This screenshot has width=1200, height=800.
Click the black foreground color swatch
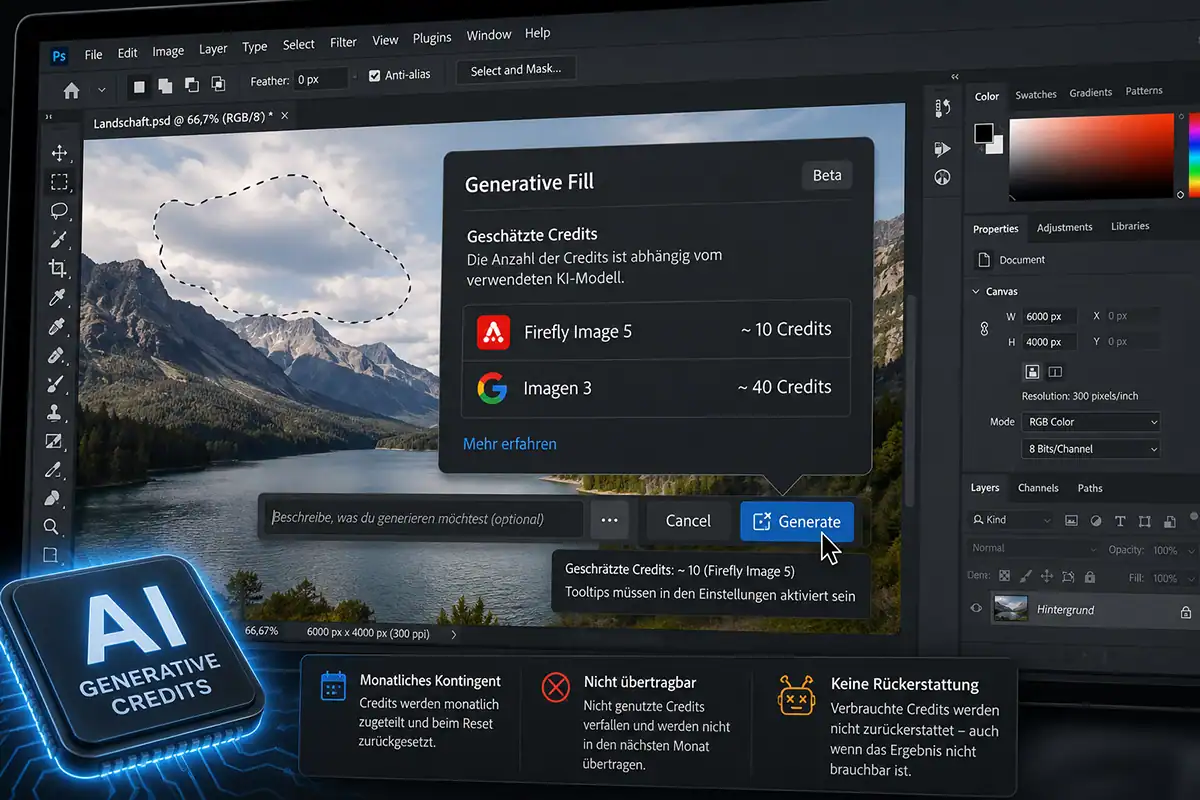[984, 133]
